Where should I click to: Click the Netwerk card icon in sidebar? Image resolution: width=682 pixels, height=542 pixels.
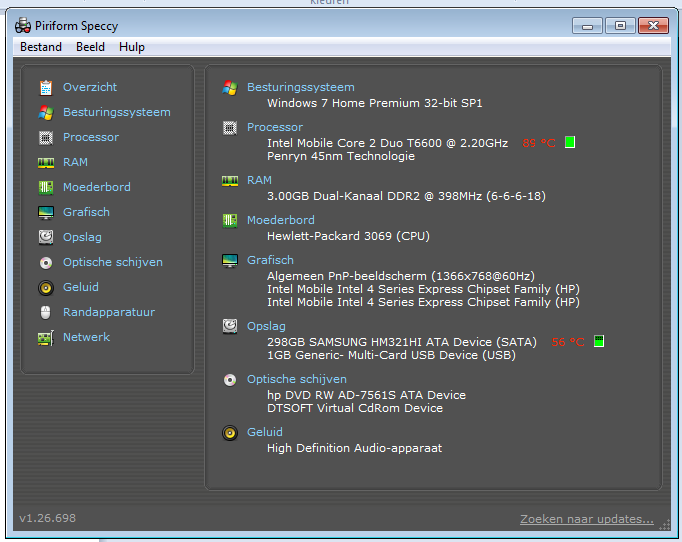[x=46, y=338]
